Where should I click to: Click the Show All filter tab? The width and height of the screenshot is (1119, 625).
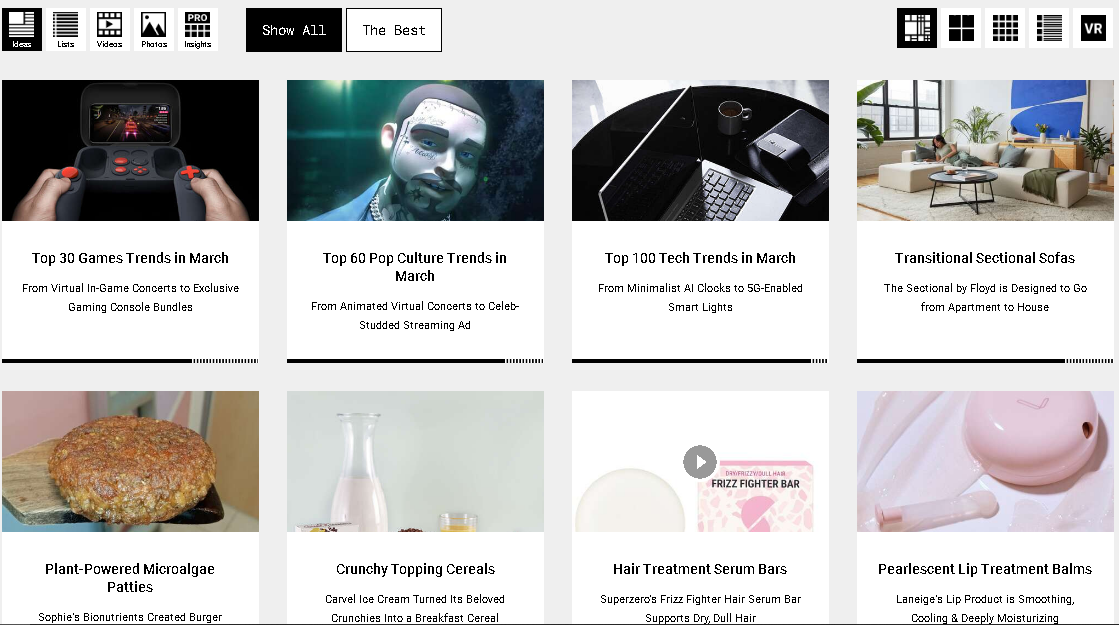point(294,30)
